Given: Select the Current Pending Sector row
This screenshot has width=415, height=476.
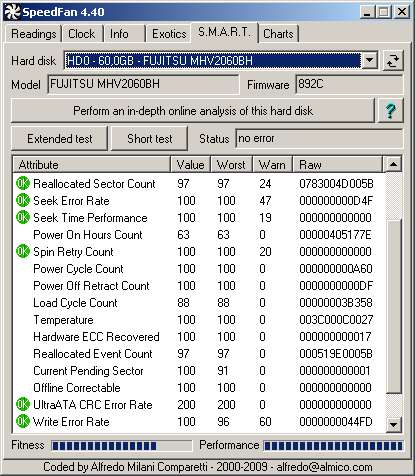Looking at the screenshot, I should click(199, 370).
